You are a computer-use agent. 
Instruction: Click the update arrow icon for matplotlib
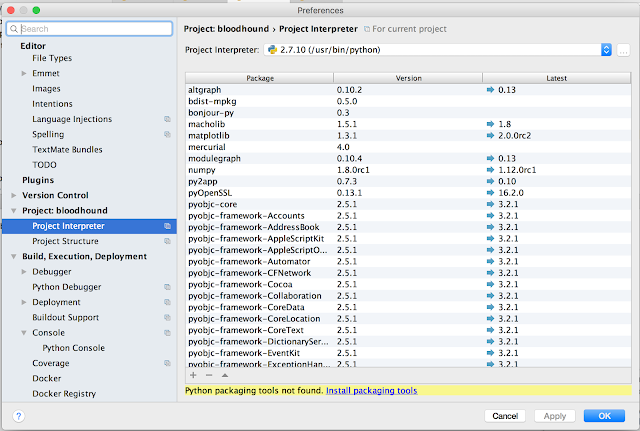click(x=490, y=136)
